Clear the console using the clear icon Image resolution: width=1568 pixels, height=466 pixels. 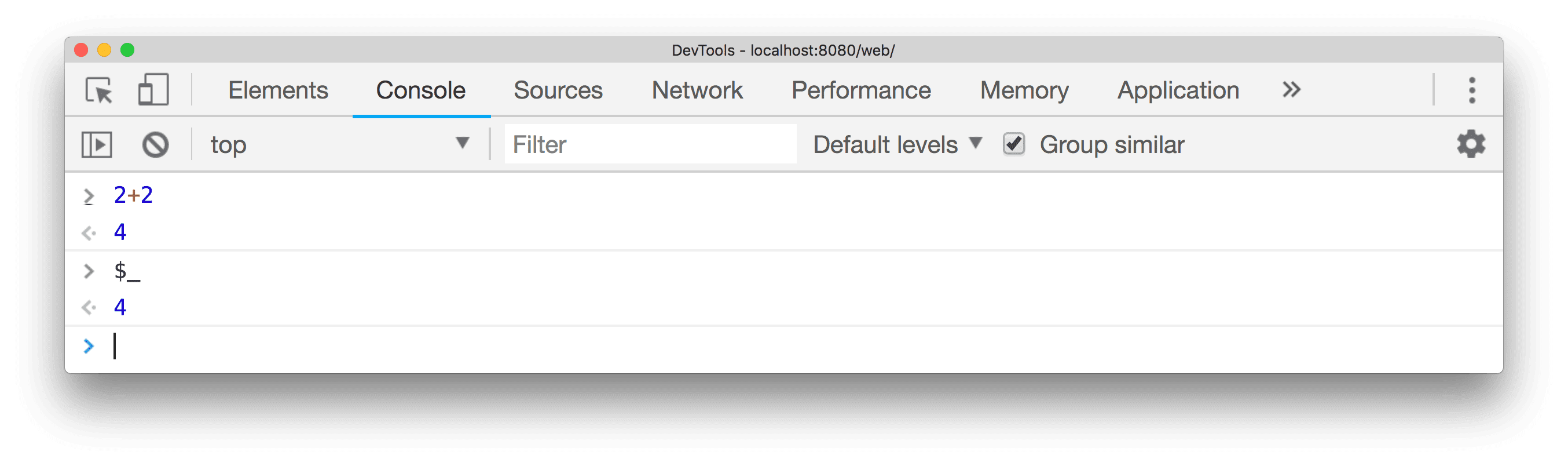(155, 144)
